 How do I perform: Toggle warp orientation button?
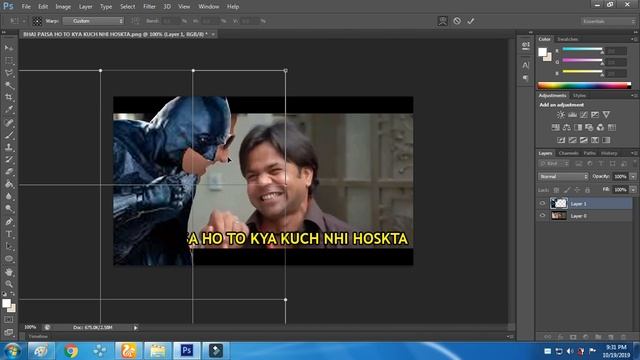(x=136, y=21)
